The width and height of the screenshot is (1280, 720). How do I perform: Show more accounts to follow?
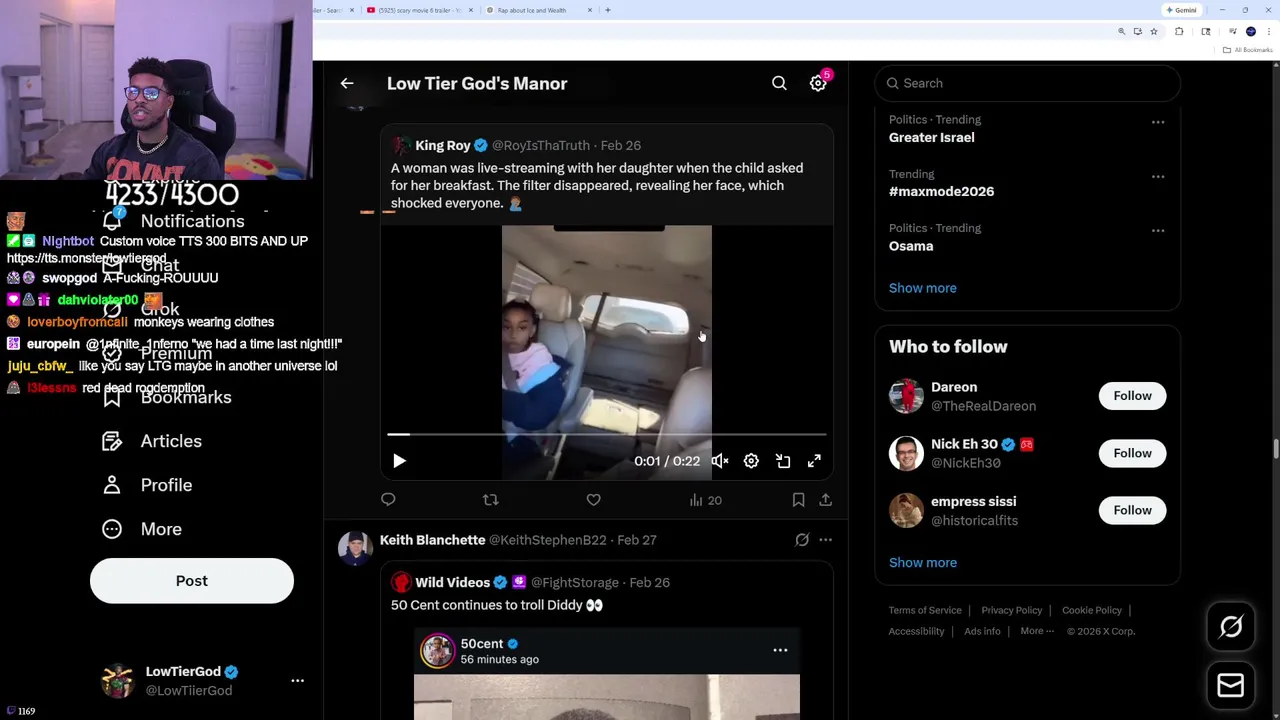922,562
